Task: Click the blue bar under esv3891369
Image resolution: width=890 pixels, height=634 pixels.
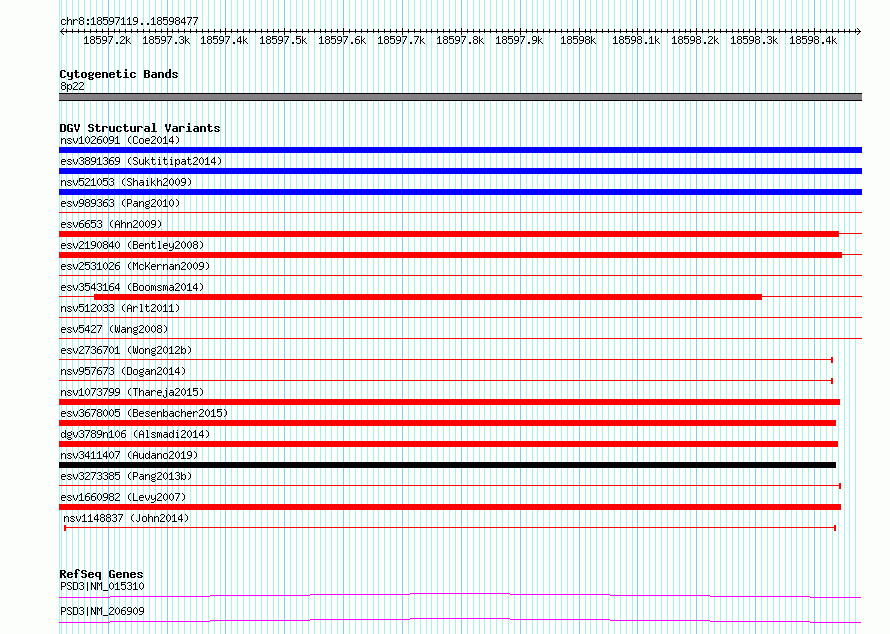Action: (x=460, y=171)
